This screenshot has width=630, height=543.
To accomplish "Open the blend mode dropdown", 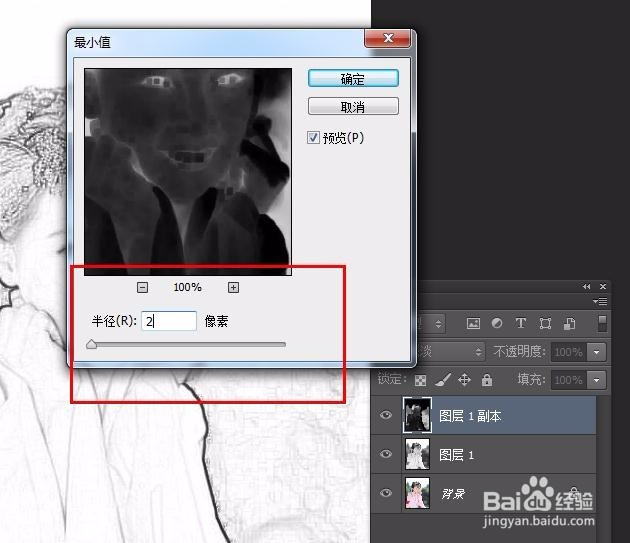I will point(451,352).
